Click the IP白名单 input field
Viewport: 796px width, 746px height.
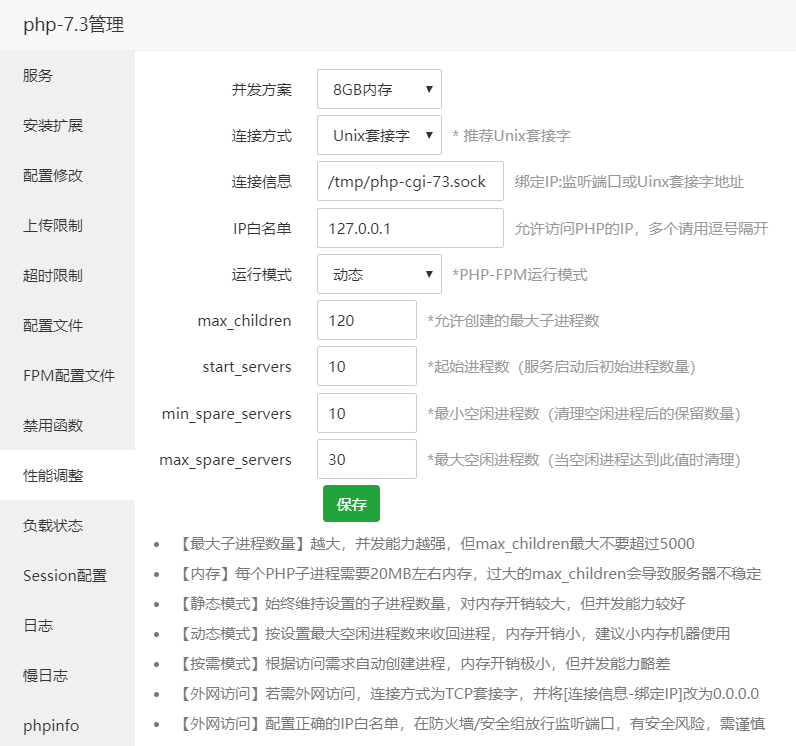(409, 228)
